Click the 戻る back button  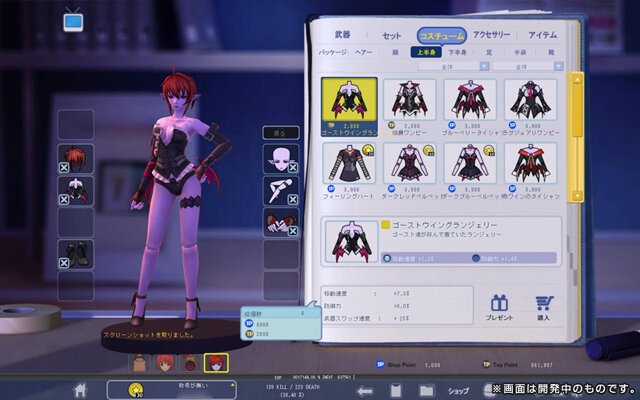pos(281,133)
